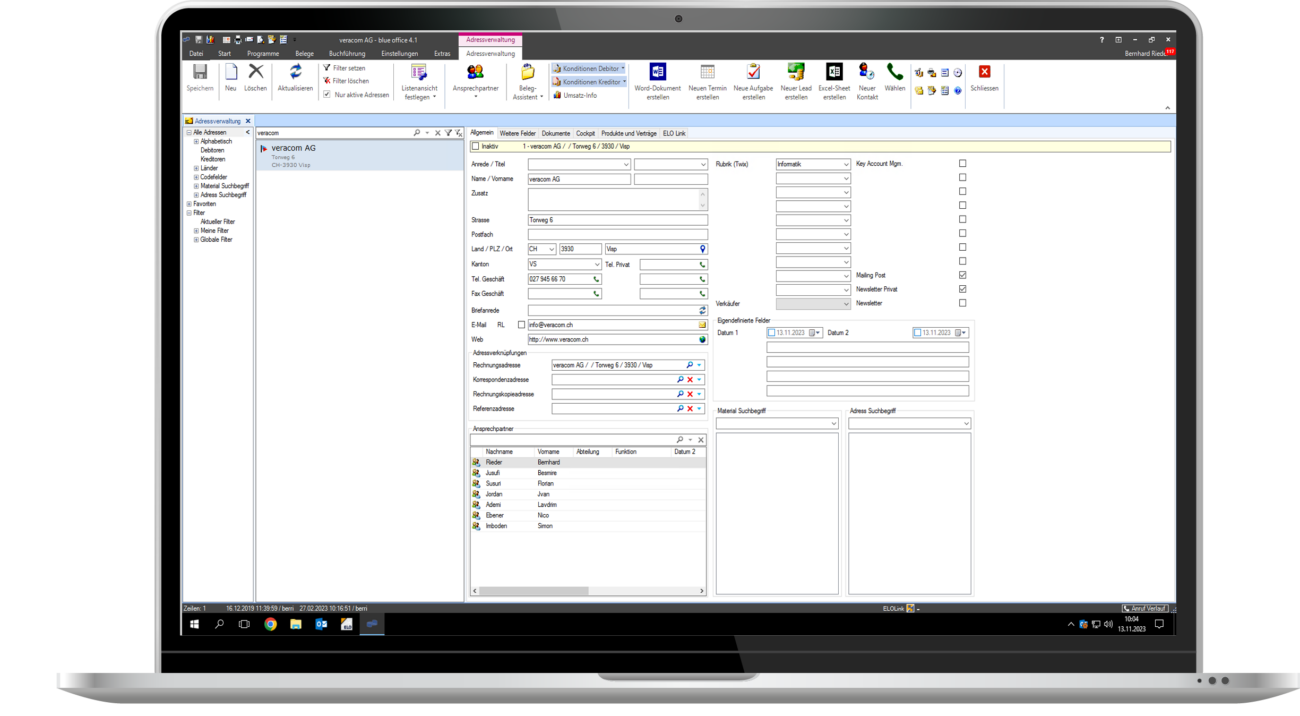Click the Speichern save icon
The height and width of the screenshot is (716, 1300).
(200, 72)
